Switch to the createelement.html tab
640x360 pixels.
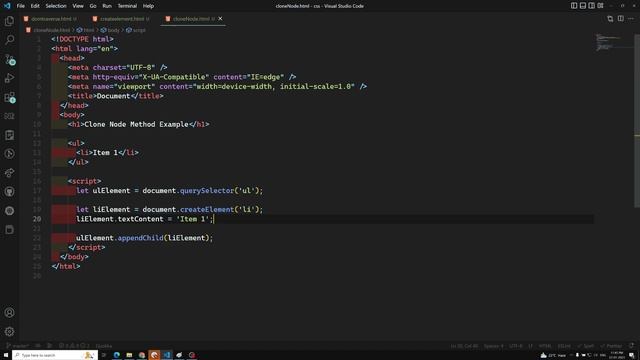pyautogui.click(x=122, y=19)
